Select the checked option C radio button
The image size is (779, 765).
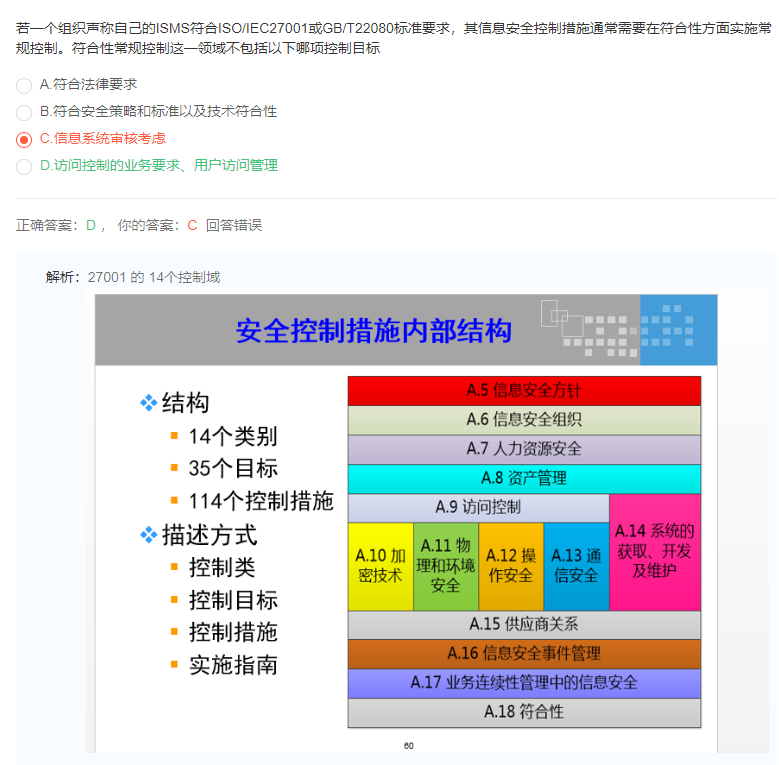pyautogui.click(x=24, y=139)
